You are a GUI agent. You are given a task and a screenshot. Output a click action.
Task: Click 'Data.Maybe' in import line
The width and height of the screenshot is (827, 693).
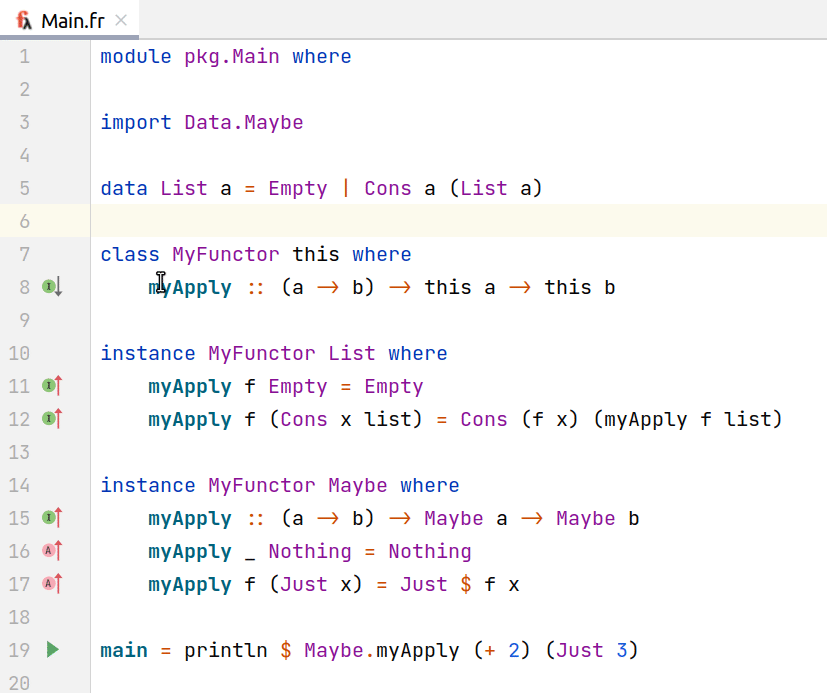point(244,122)
